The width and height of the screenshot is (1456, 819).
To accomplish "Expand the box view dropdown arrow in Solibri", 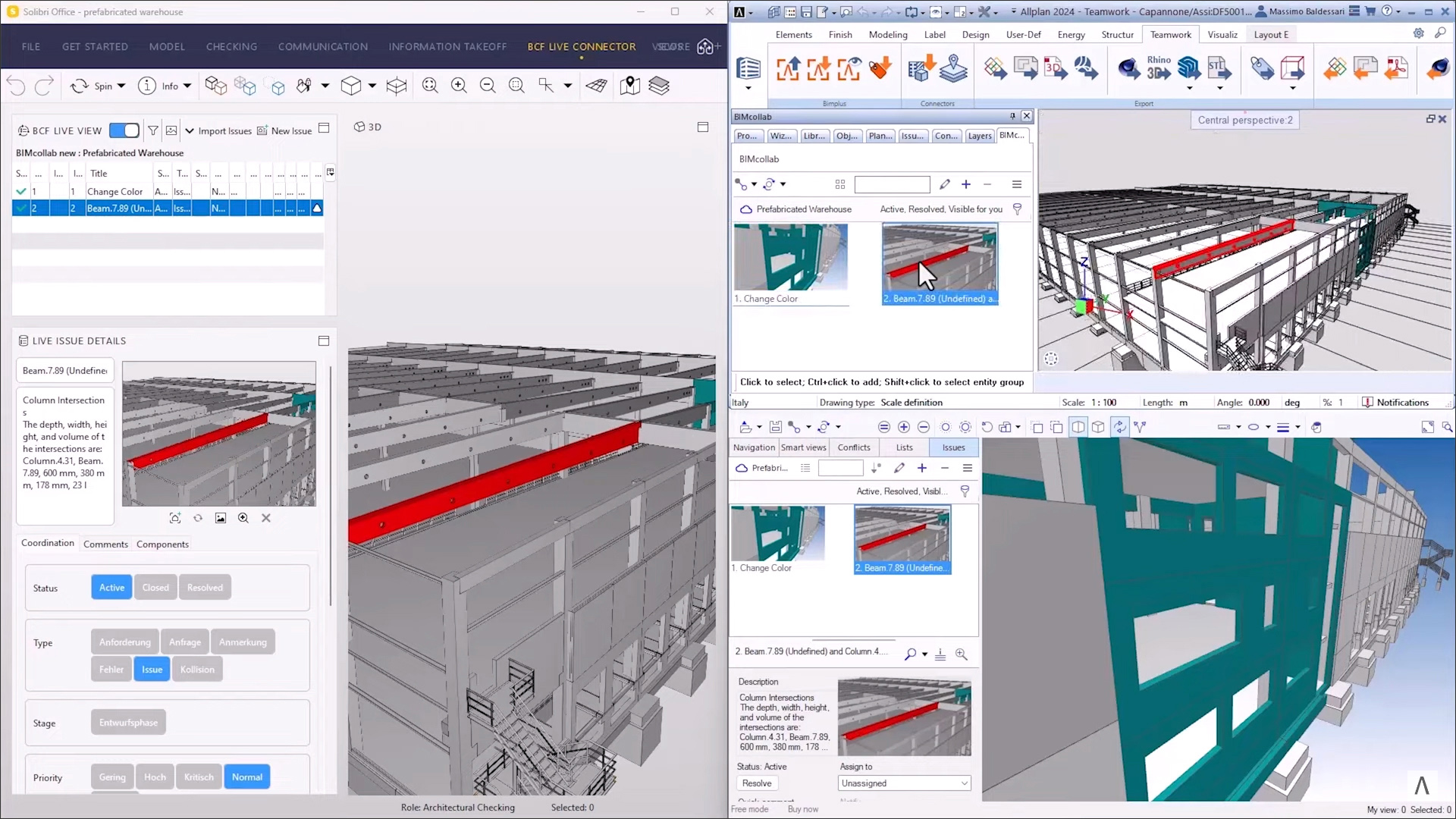I will click(372, 86).
